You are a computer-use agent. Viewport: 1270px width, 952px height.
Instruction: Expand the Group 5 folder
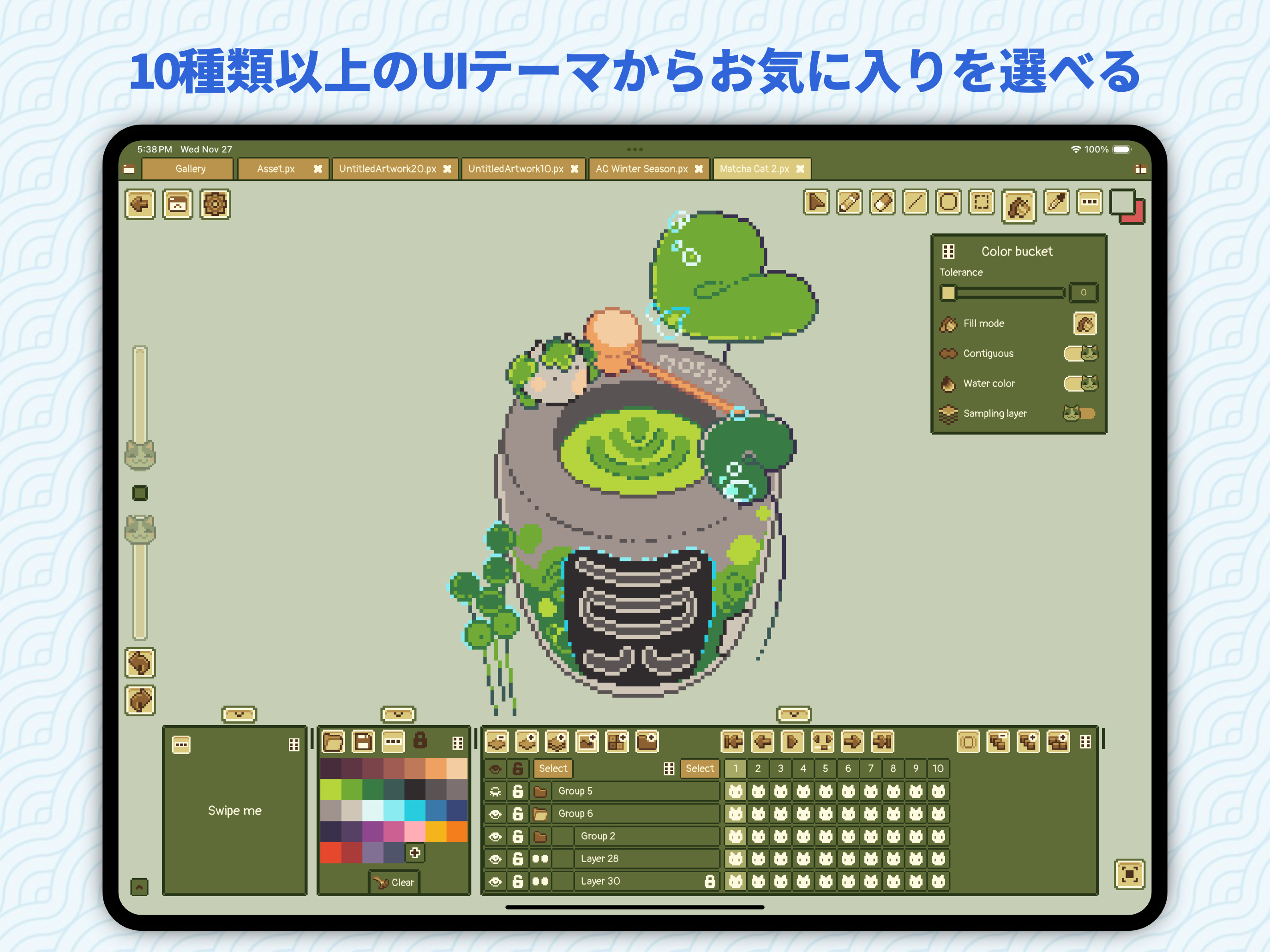coord(539,791)
